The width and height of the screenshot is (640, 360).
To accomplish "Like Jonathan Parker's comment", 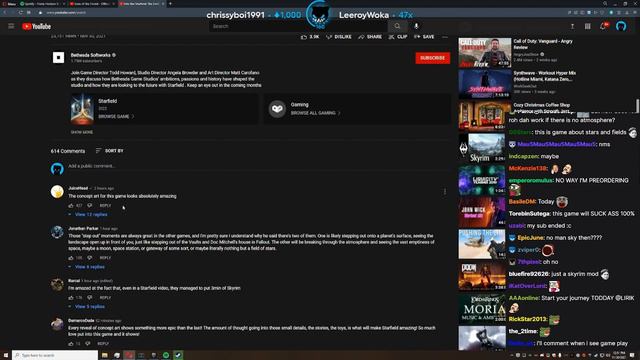I will 71,258.
